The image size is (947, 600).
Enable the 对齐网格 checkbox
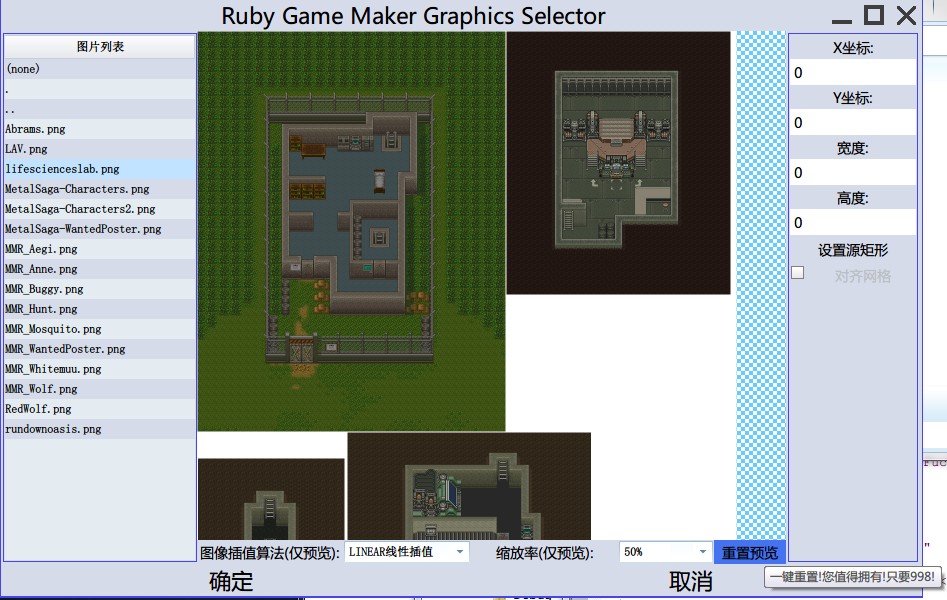point(798,273)
